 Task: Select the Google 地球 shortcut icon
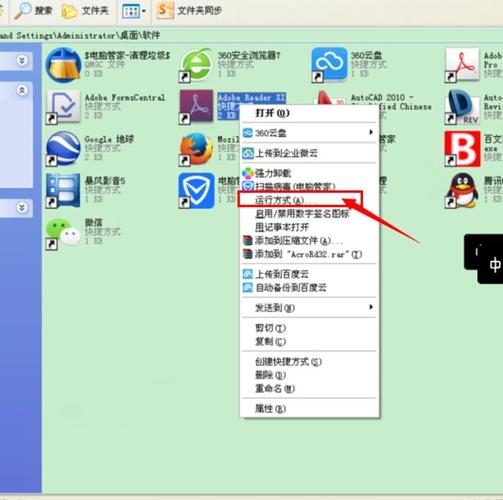coord(63,149)
